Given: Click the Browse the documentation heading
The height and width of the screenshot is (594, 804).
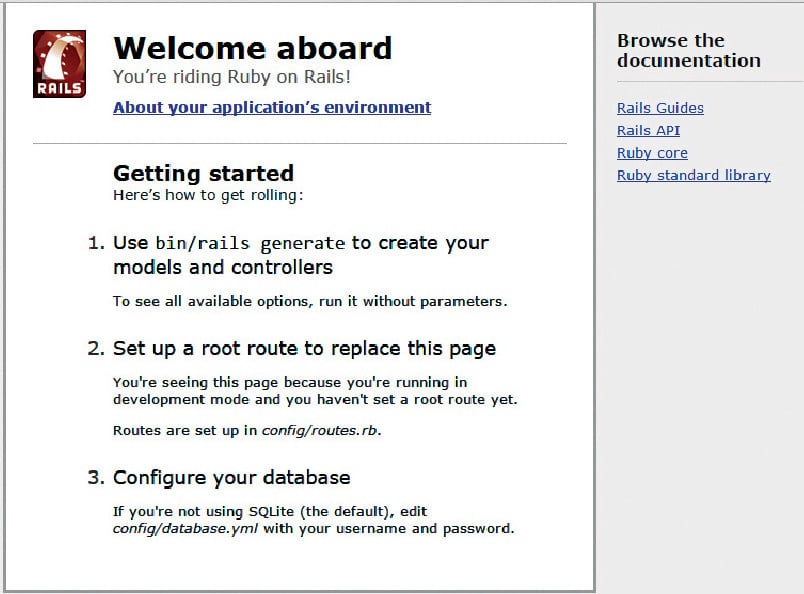Looking at the screenshot, I should coord(688,51).
